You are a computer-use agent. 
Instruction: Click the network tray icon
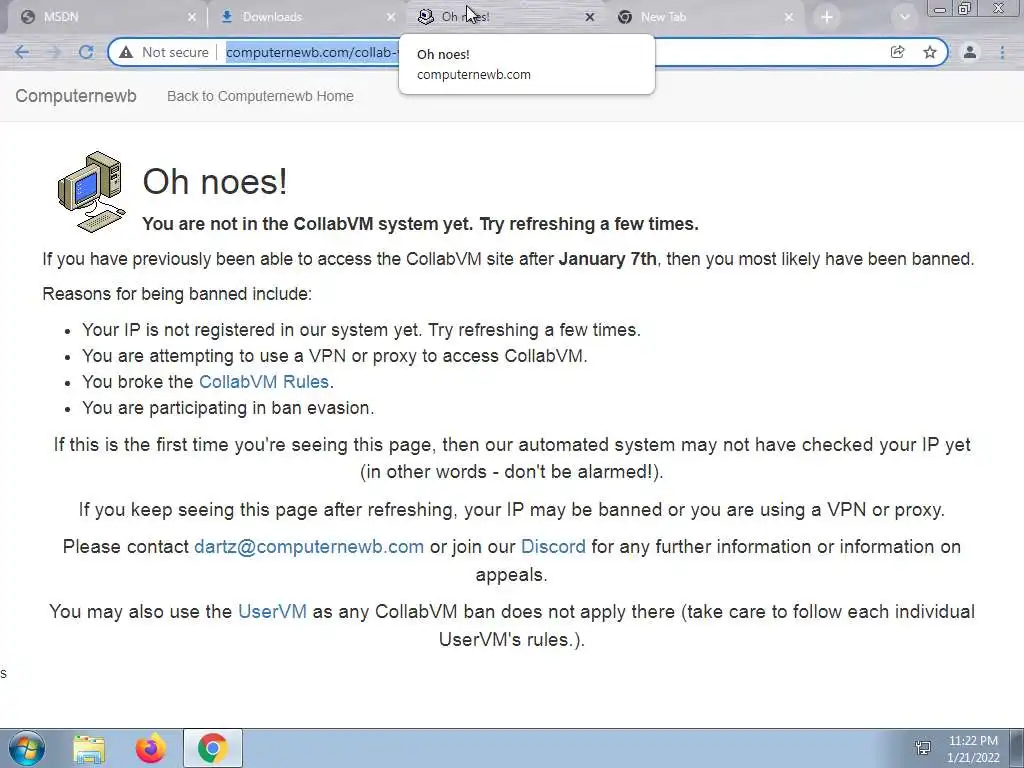pos(923,748)
